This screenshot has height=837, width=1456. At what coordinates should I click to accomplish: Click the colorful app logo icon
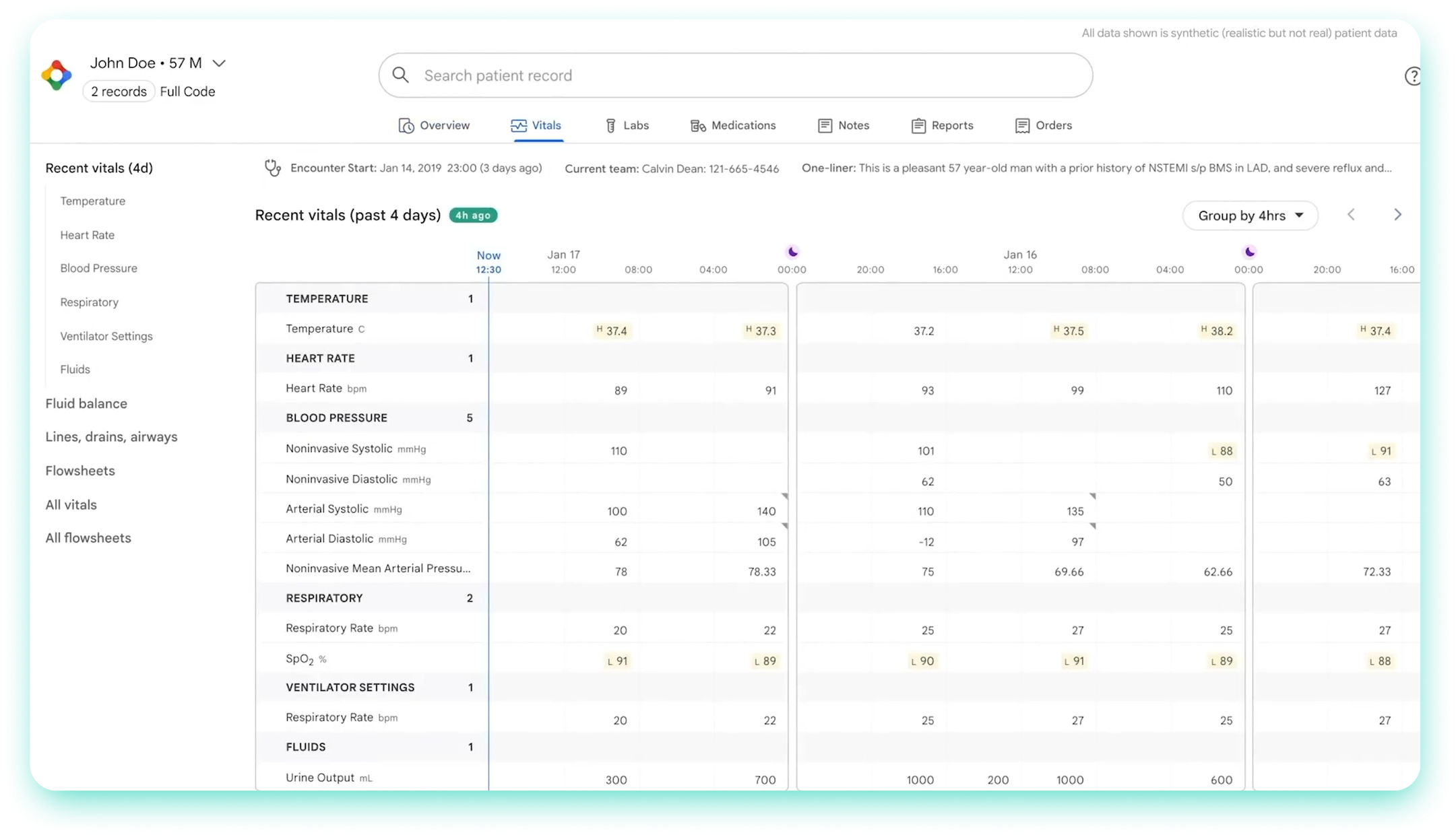pyautogui.click(x=57, y=75)
